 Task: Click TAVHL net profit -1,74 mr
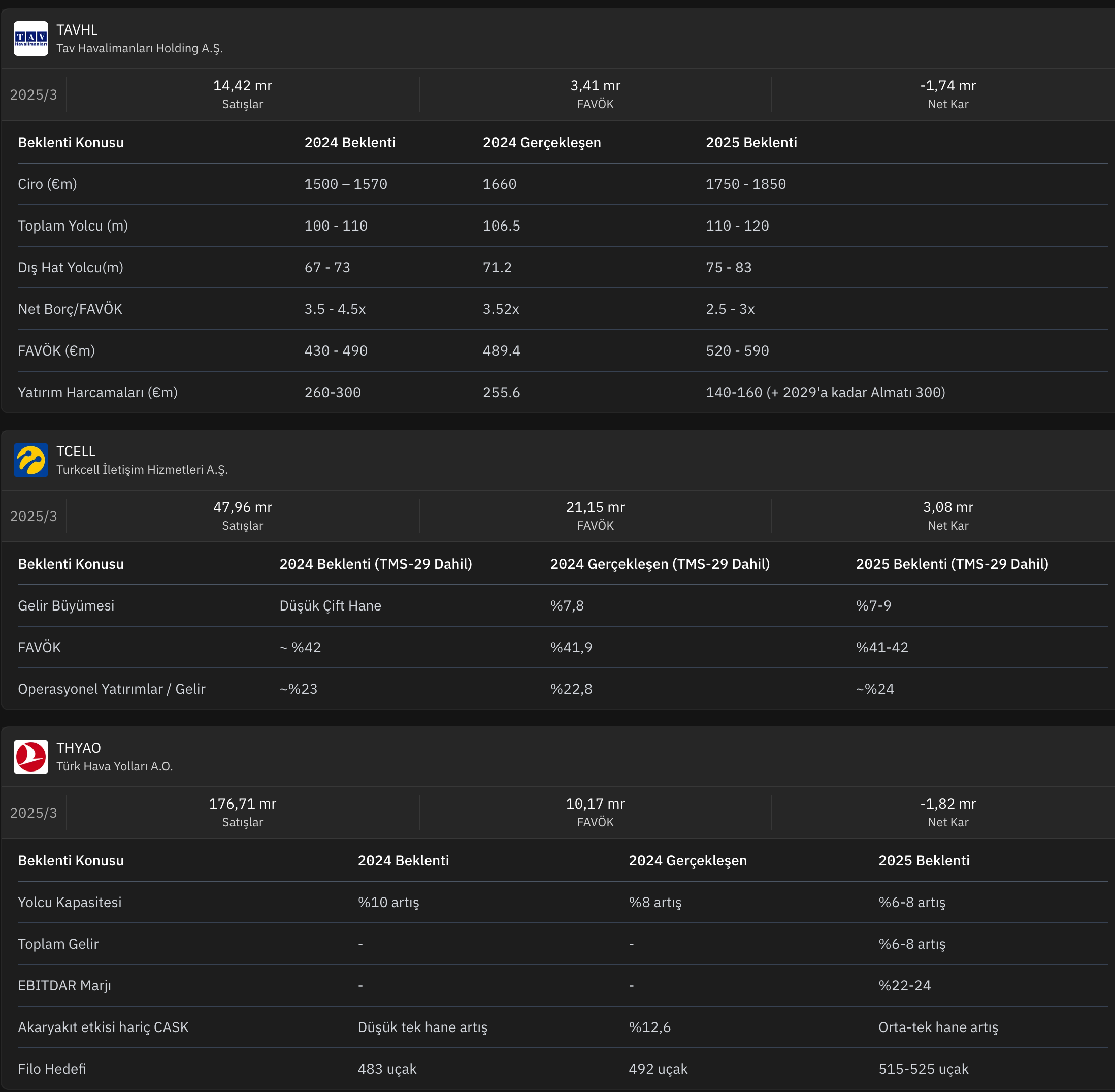947,85
